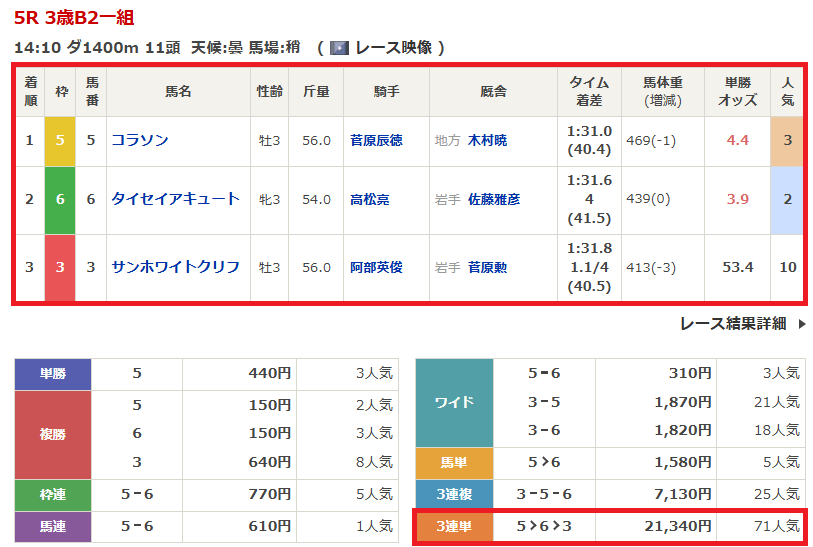This screenshot has width=813, height=547.
Task: Click the red frame number 3 cell
Action: coord(60,267)
